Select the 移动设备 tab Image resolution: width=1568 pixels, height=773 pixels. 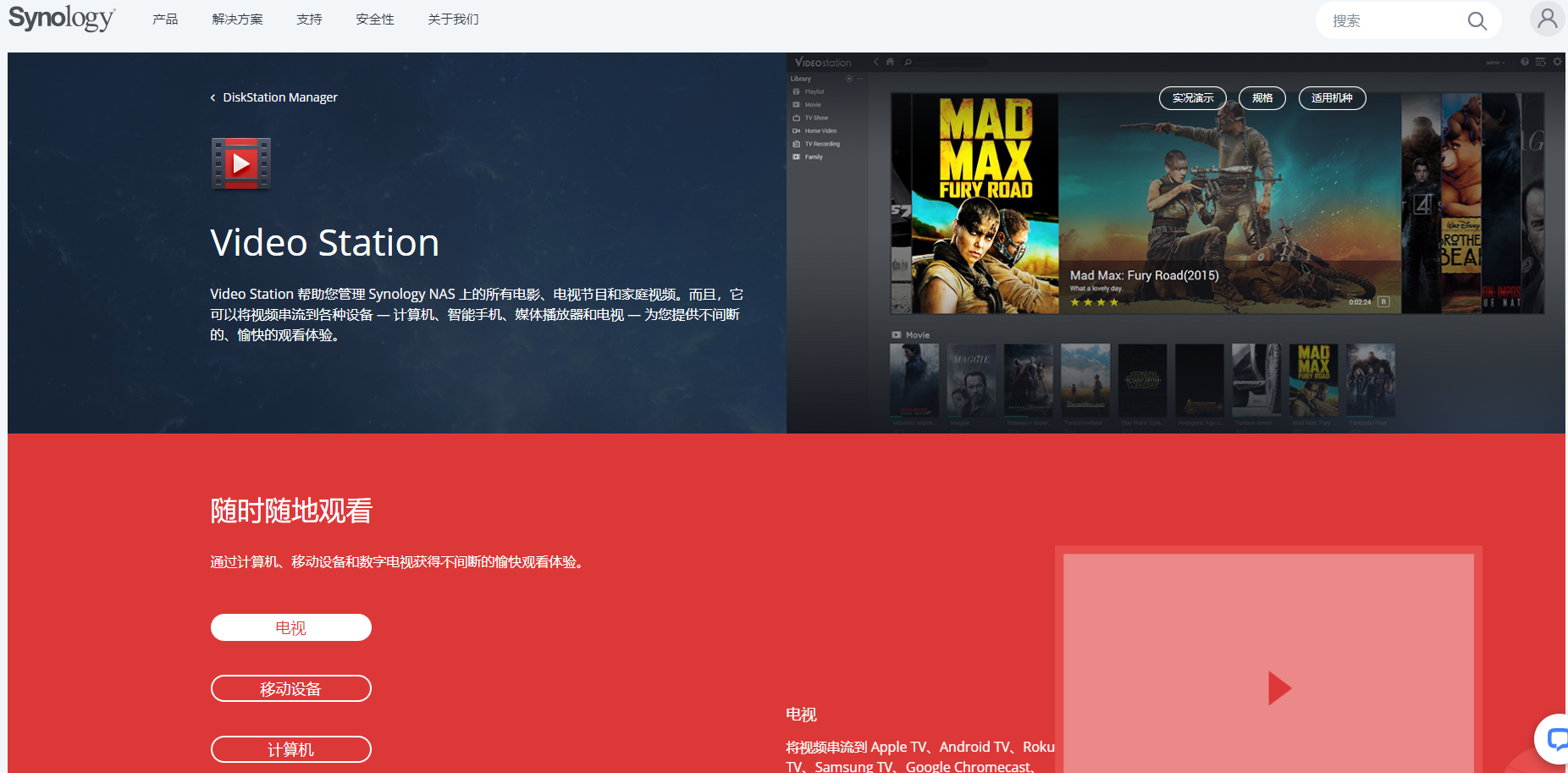(x=290, y=688)
